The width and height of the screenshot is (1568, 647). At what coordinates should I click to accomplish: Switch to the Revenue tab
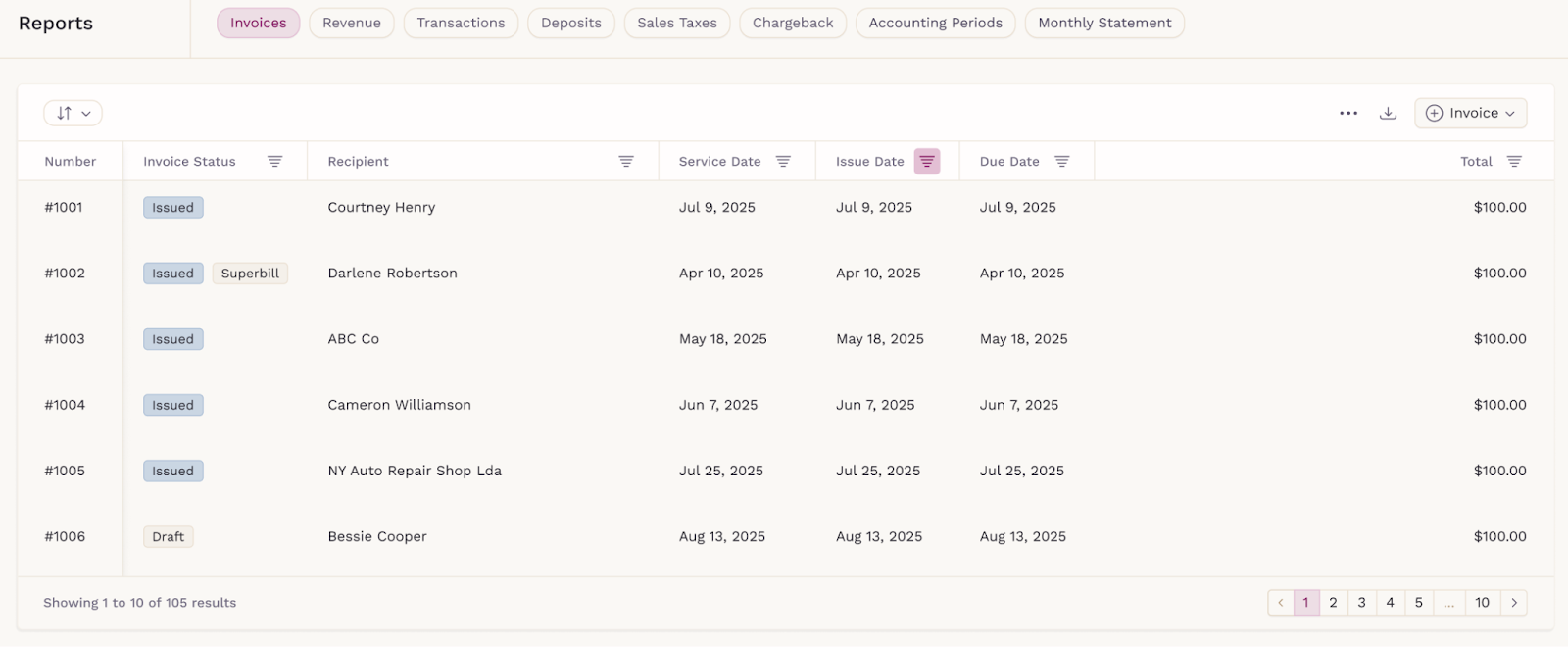coord(352,23)
